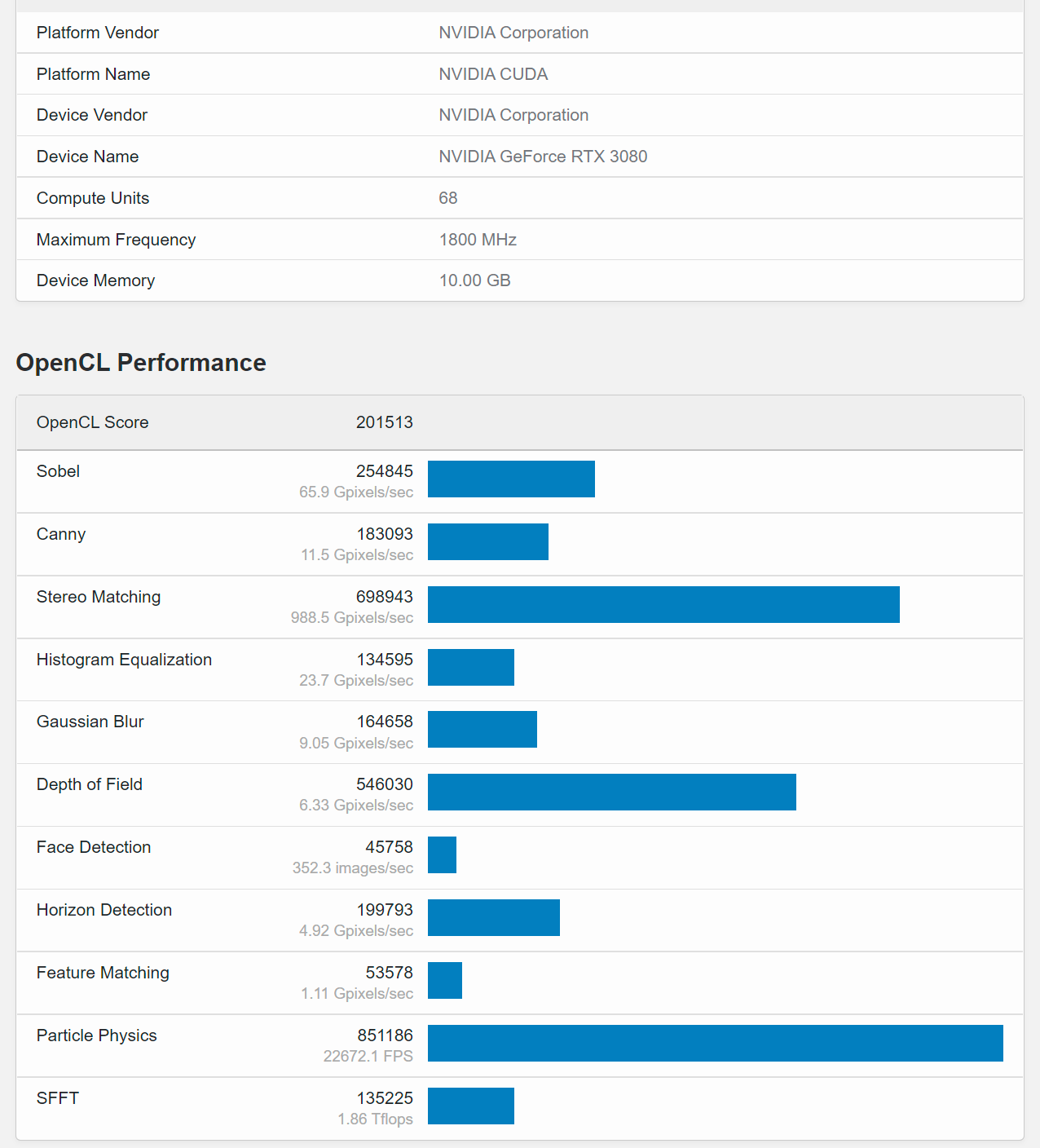Image resolution: width=1040 pixels, height=1148 pixels.
Task: Click the 'Device Memory' label
Action: click(95, 280)
